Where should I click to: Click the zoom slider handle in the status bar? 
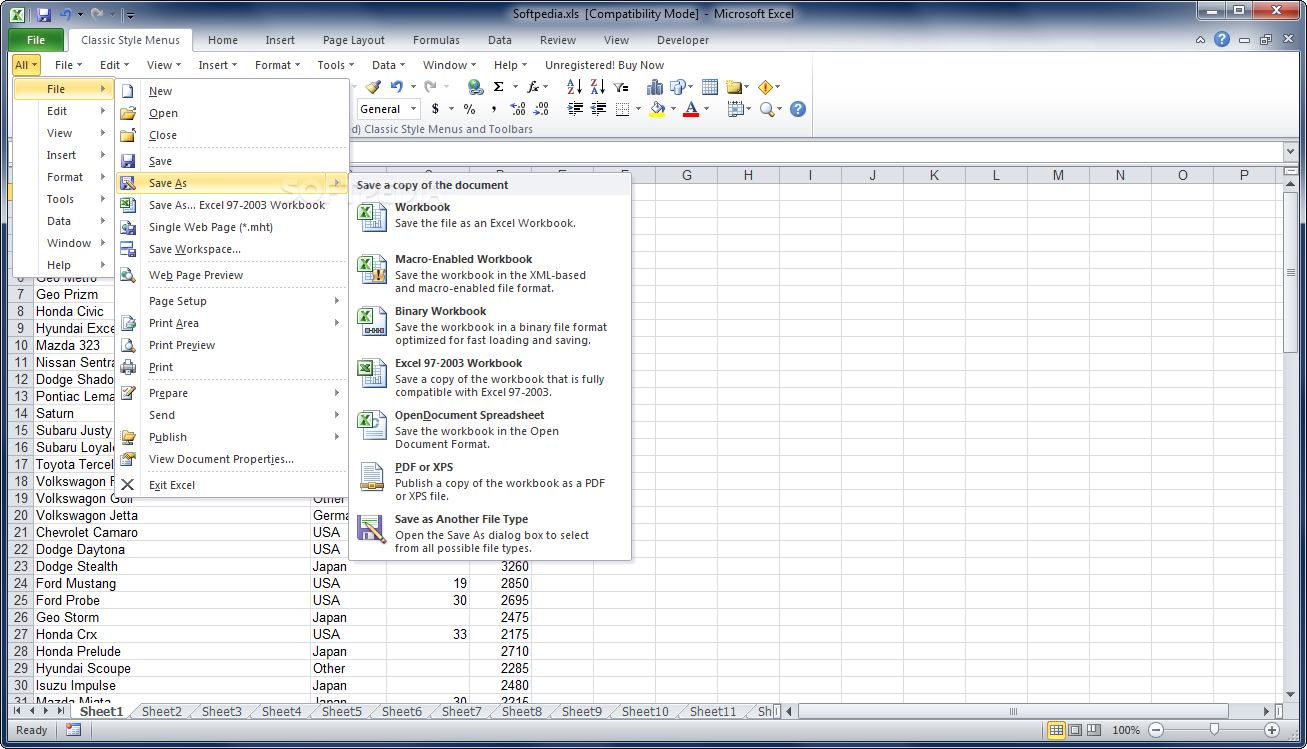1214,730
